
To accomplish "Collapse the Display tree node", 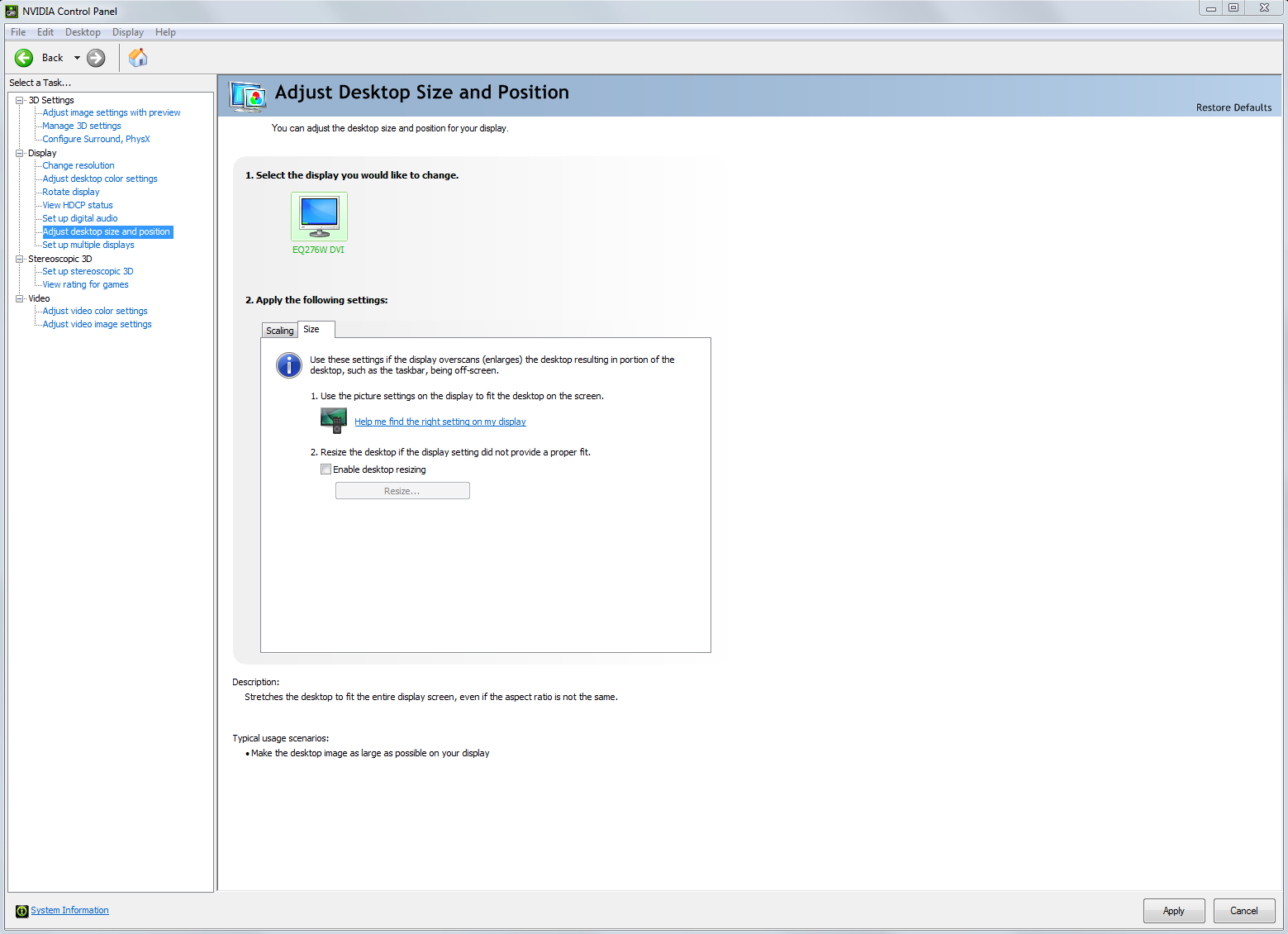I will coord(20,153).
